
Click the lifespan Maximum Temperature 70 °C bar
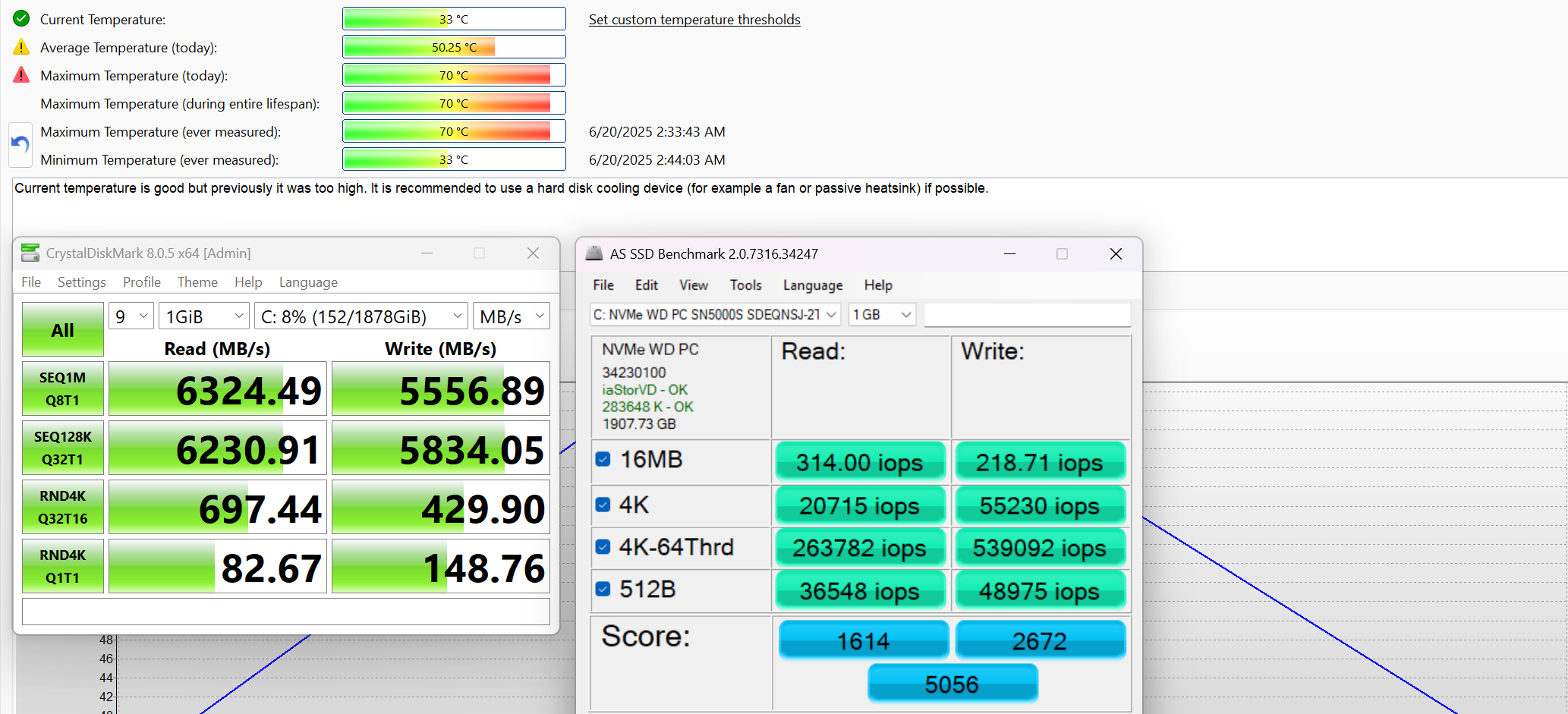[454, 103]
